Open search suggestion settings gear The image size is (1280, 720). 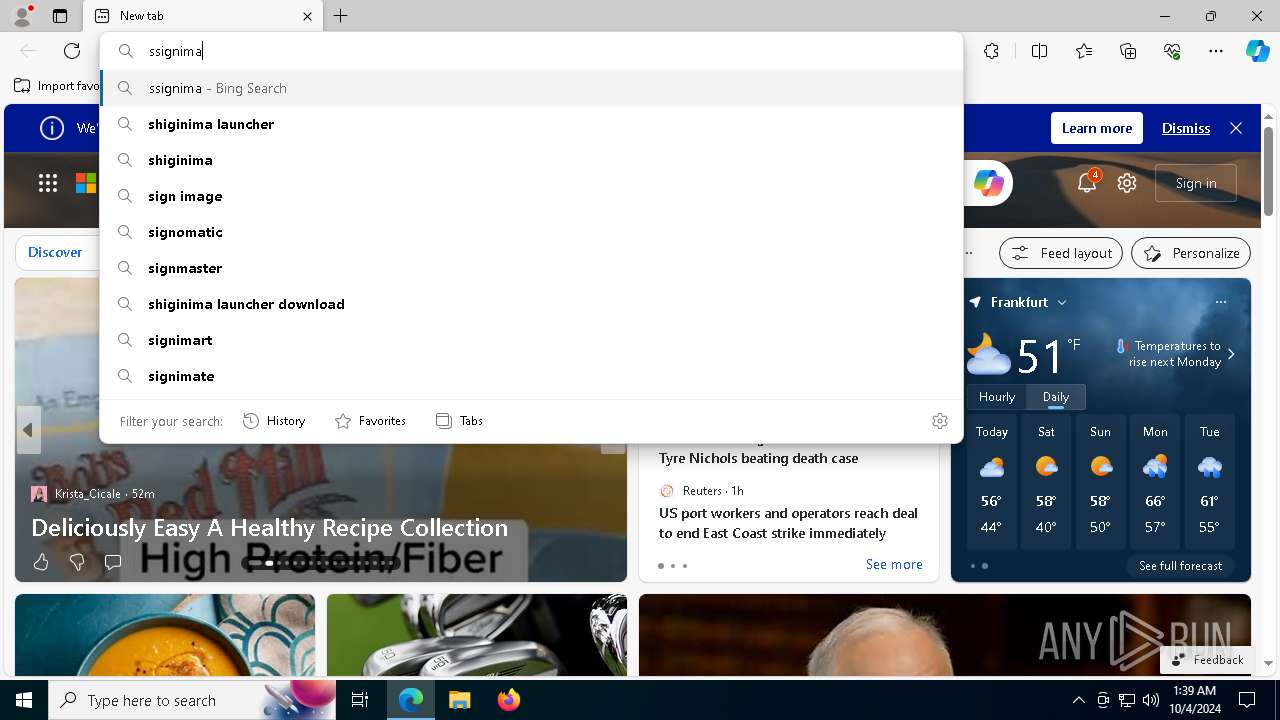(x=939, y=421)
